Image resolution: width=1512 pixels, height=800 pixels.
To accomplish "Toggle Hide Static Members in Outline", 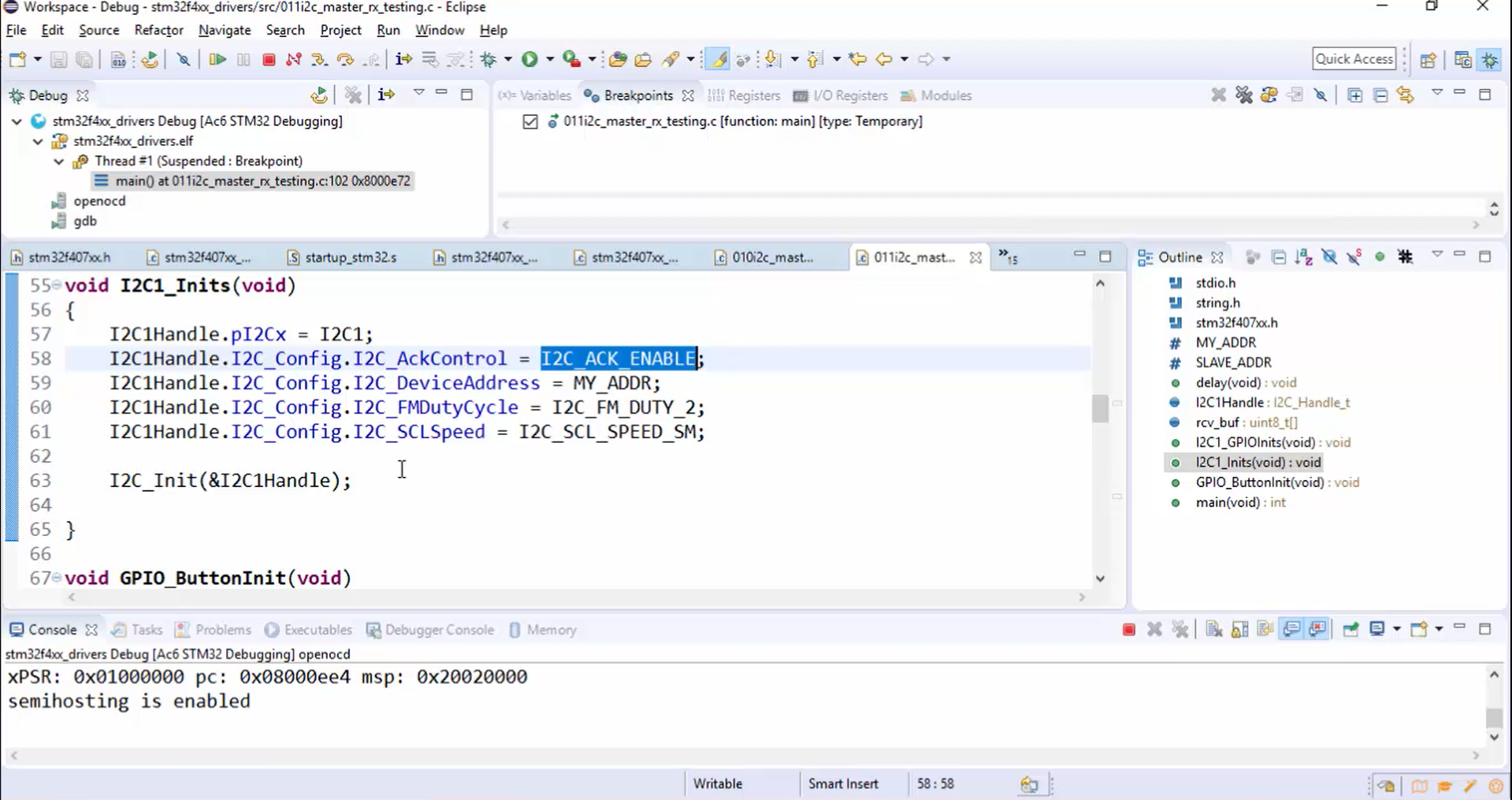I will (x=1354, y=257).
